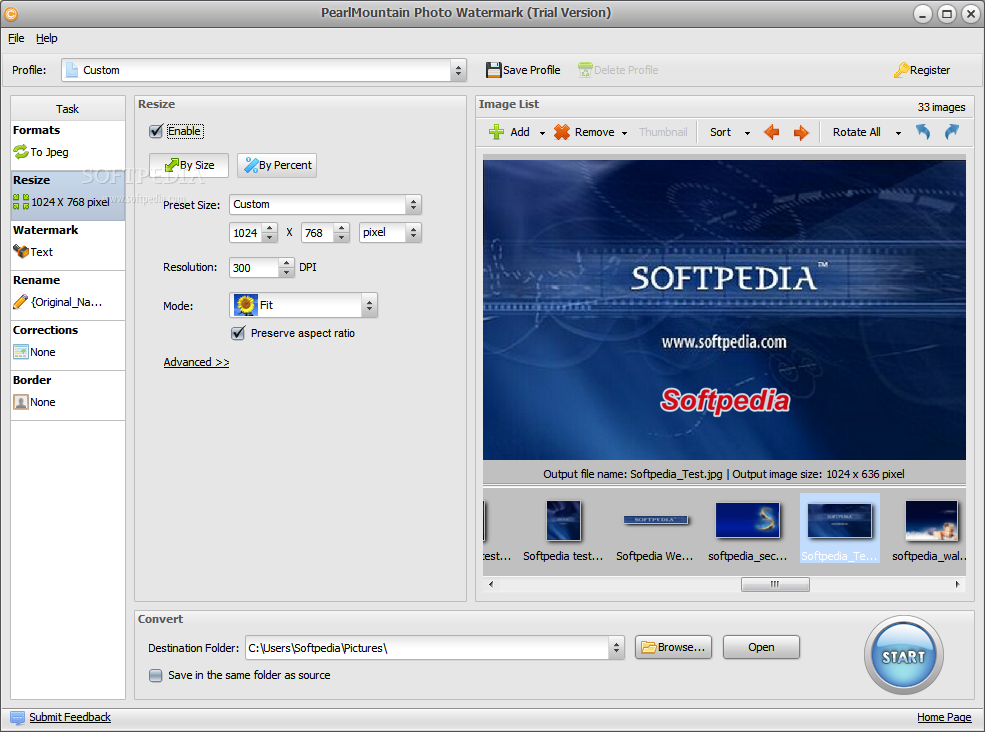Click the Delete Profile trash icon
The image size is (985, 732).
point(585,70)
